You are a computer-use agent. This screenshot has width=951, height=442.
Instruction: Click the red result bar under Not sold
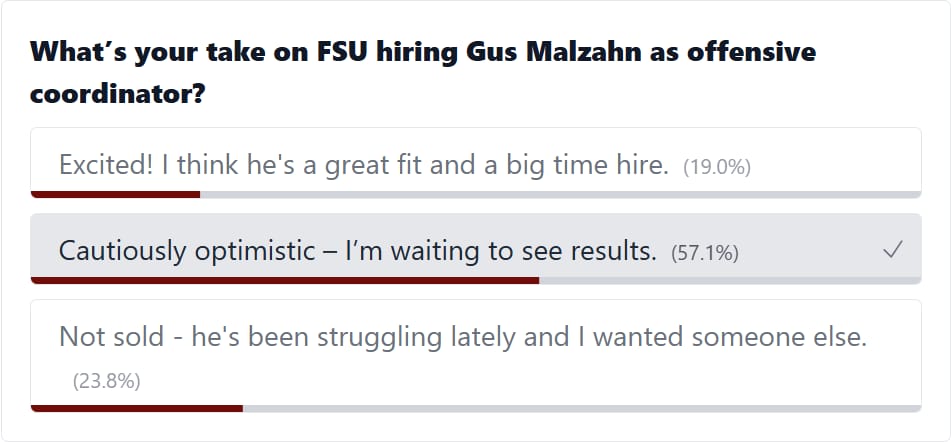click(x=136, y=408)
